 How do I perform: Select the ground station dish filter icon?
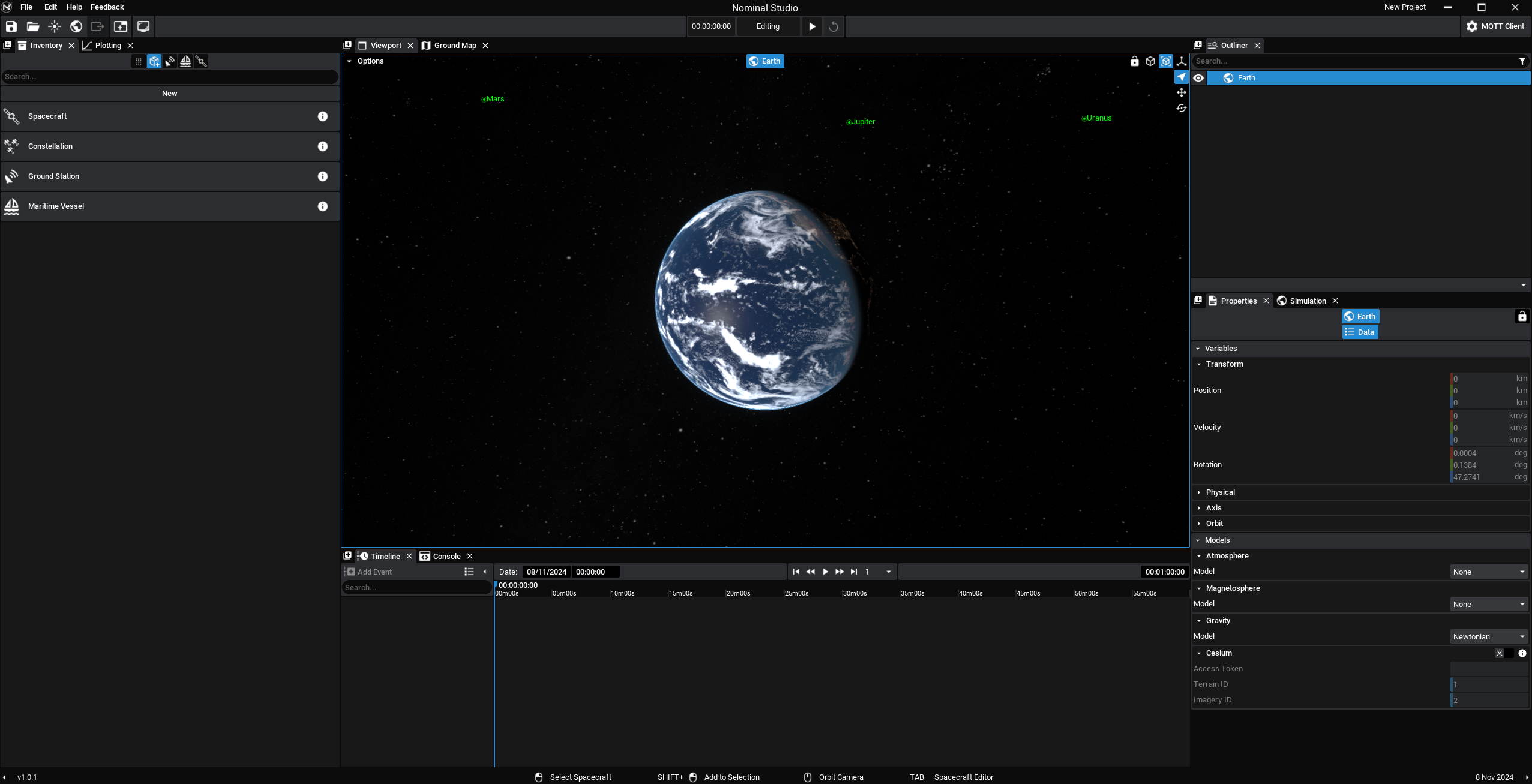click(170, 61)
